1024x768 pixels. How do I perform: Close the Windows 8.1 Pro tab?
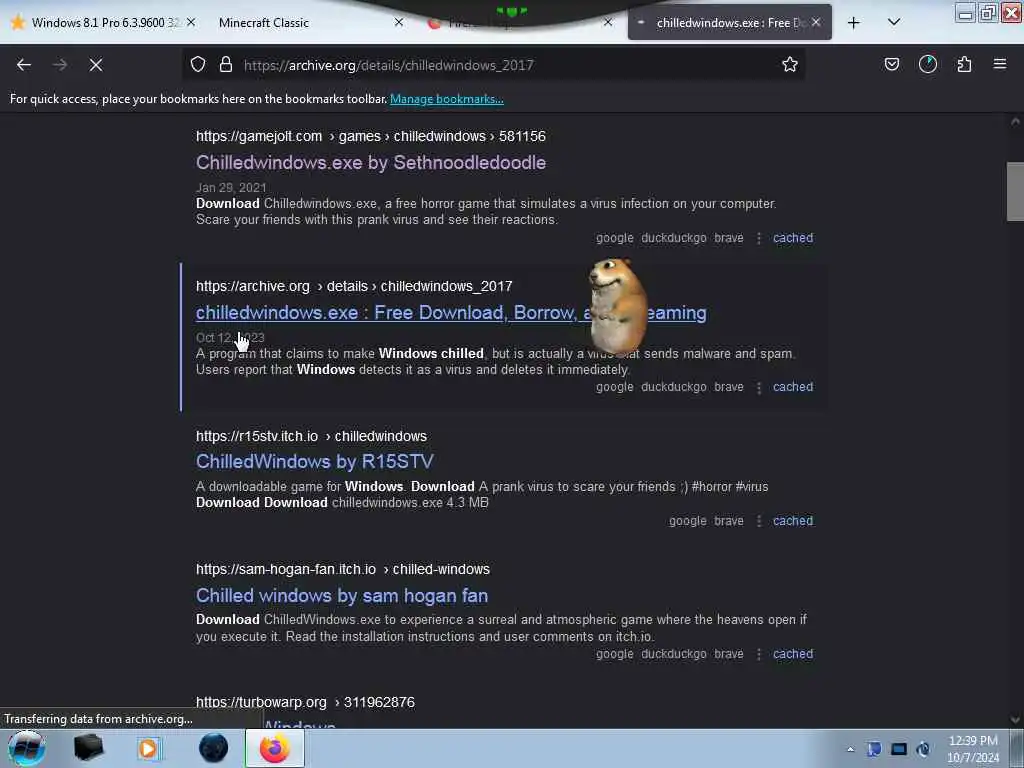point(191,22)
